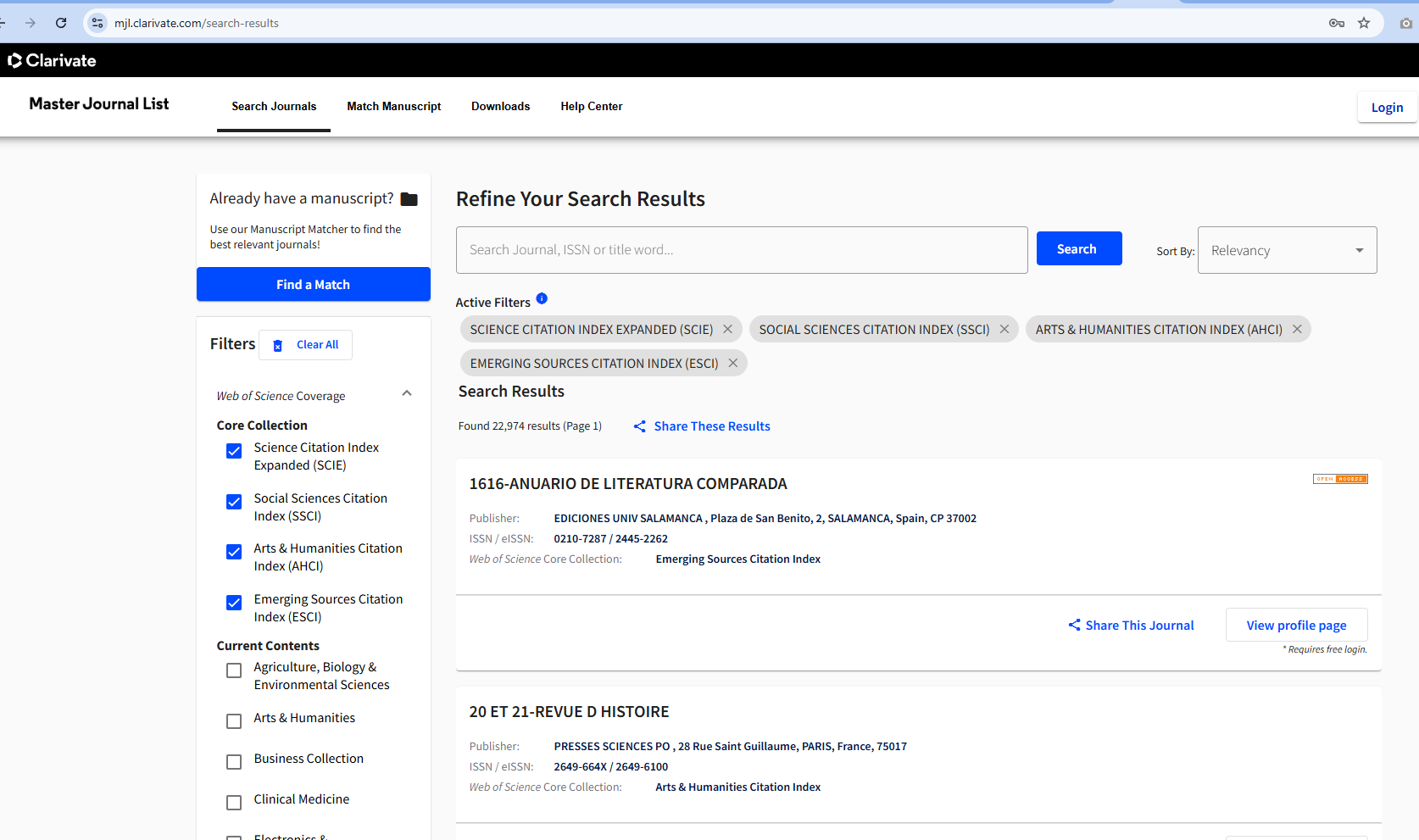Open Match Manuscript tab
1419x840 pixels.
(x=394, y=106)
